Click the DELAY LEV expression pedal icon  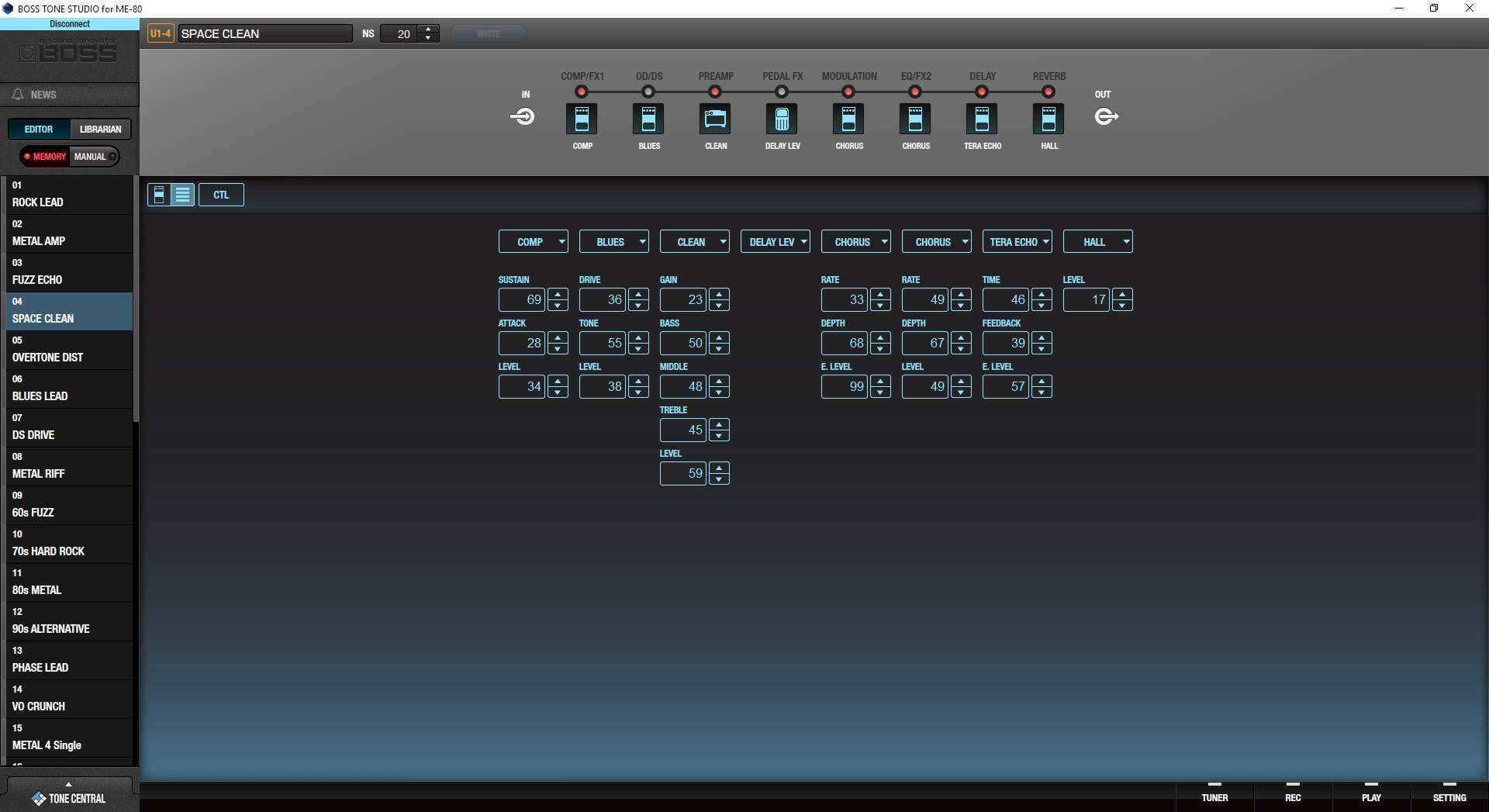click(782, 119)
